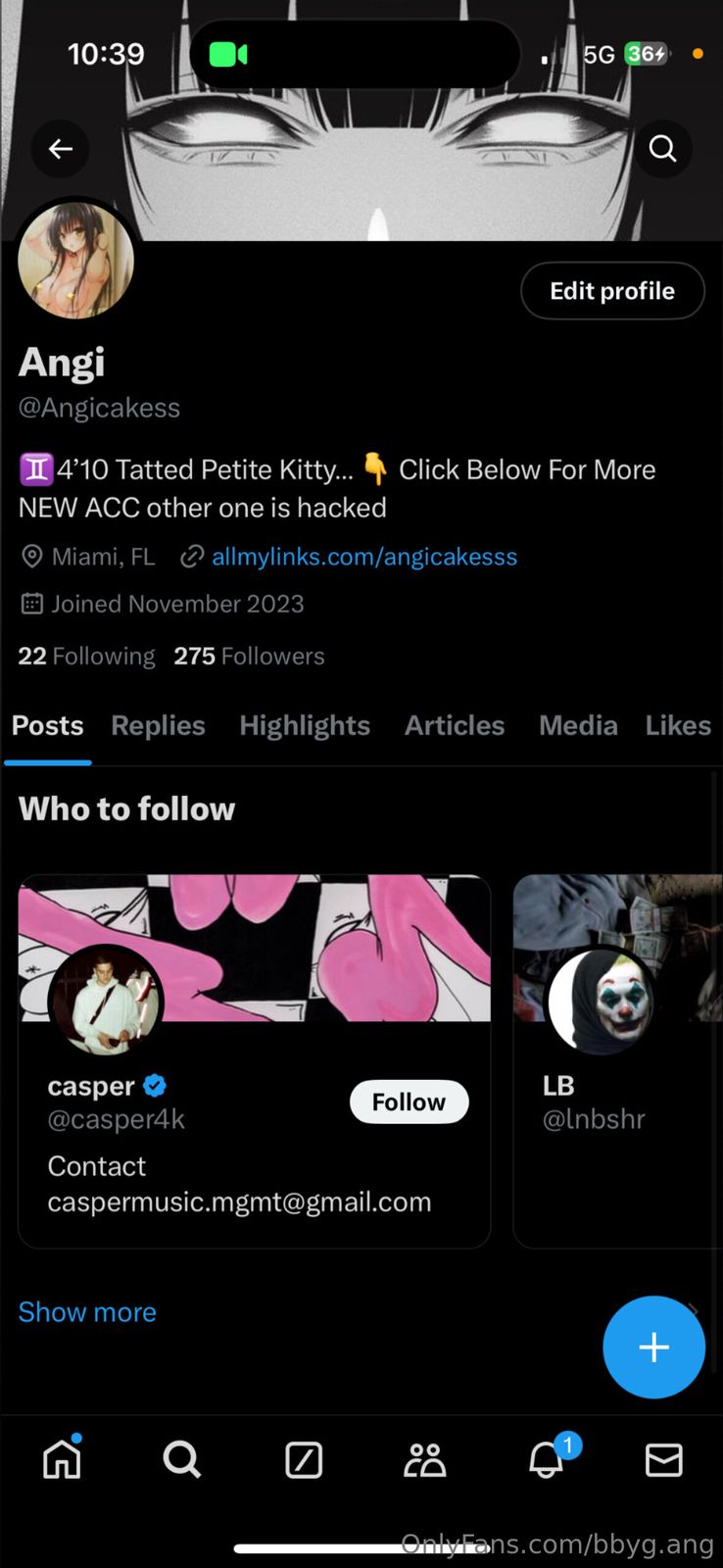Expand Show more suggestions

(87, 1311)
